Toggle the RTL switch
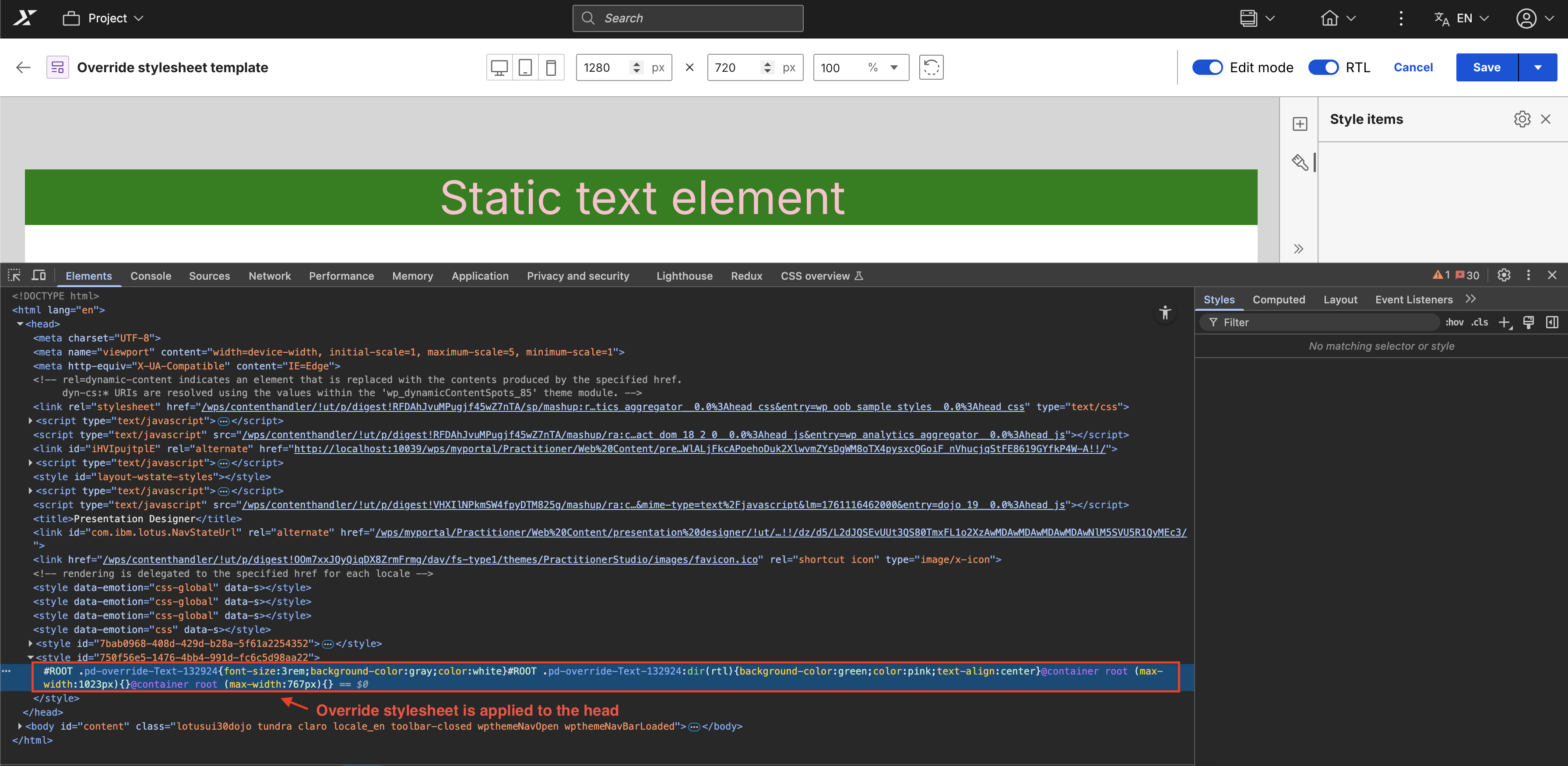 (1323, 67)
